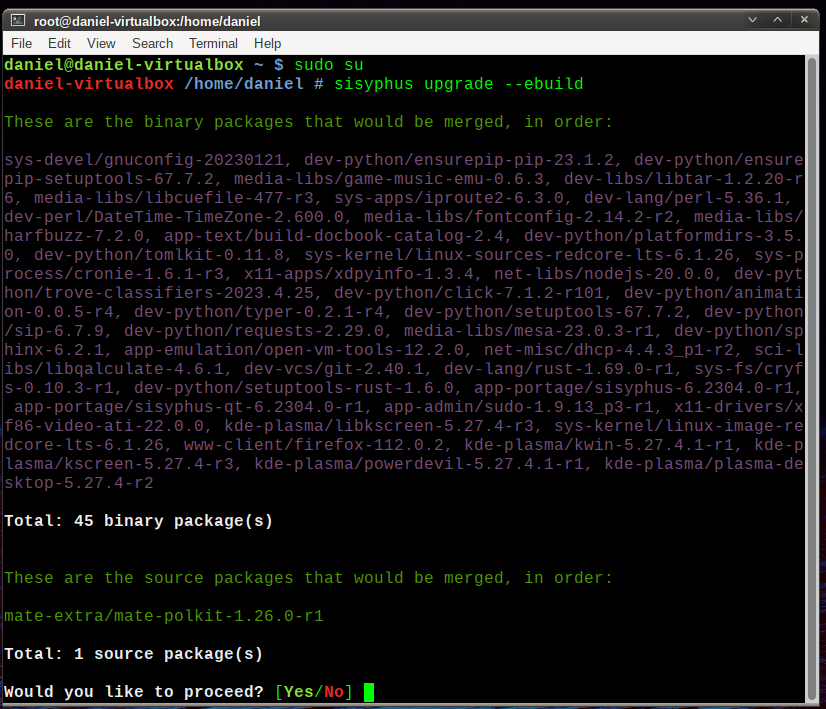Click the terminal window icon in title bar

coord(18,21)
